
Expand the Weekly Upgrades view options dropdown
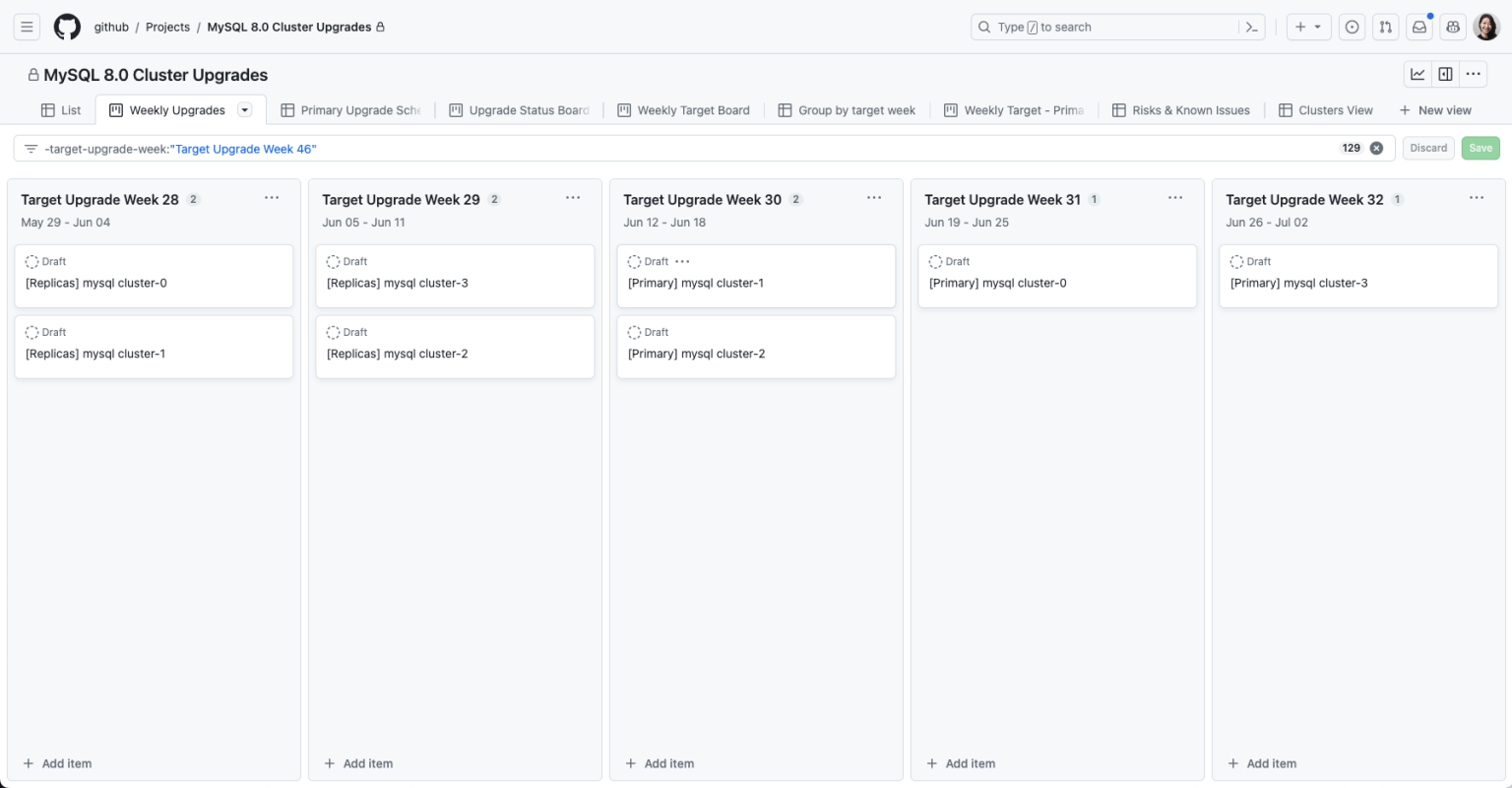pos(245,110)
